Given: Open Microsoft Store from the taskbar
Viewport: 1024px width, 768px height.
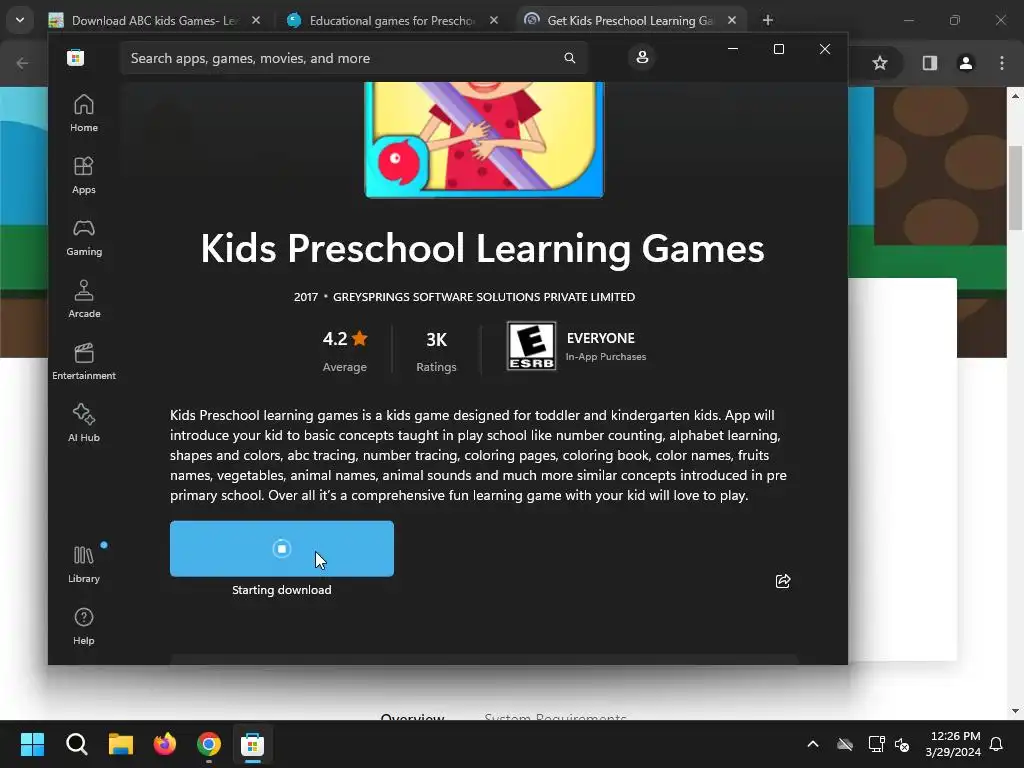Looking at the screenshot, I should [253, 744].
